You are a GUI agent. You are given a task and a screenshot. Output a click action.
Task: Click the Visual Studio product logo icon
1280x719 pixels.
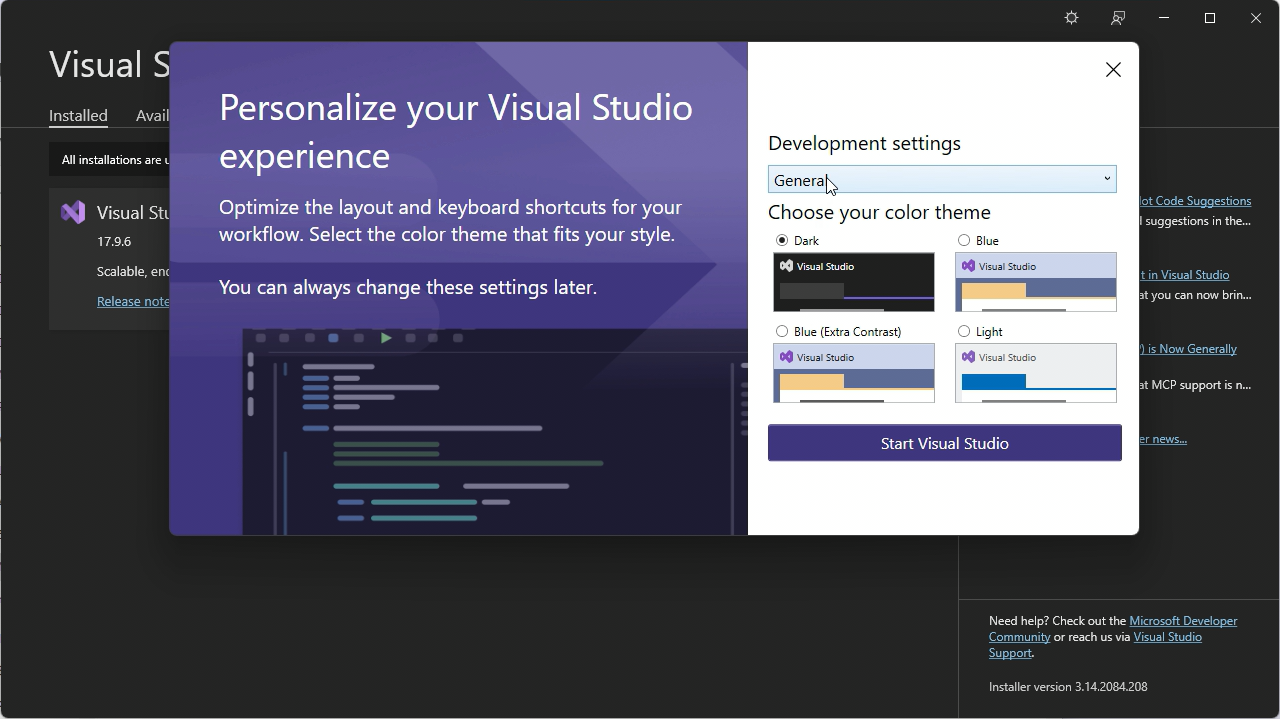coord(73,212)
